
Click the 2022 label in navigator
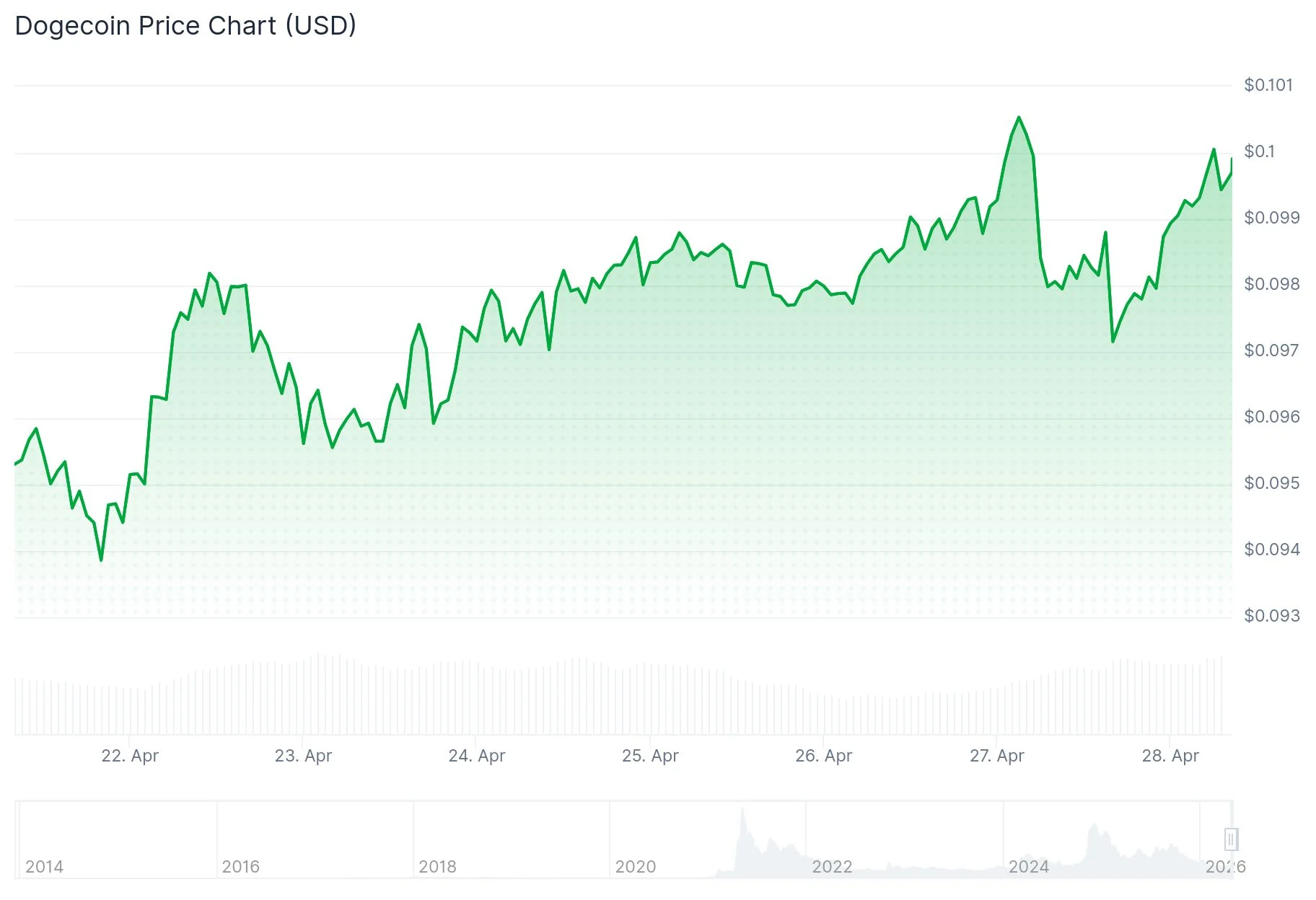(832, 866)
